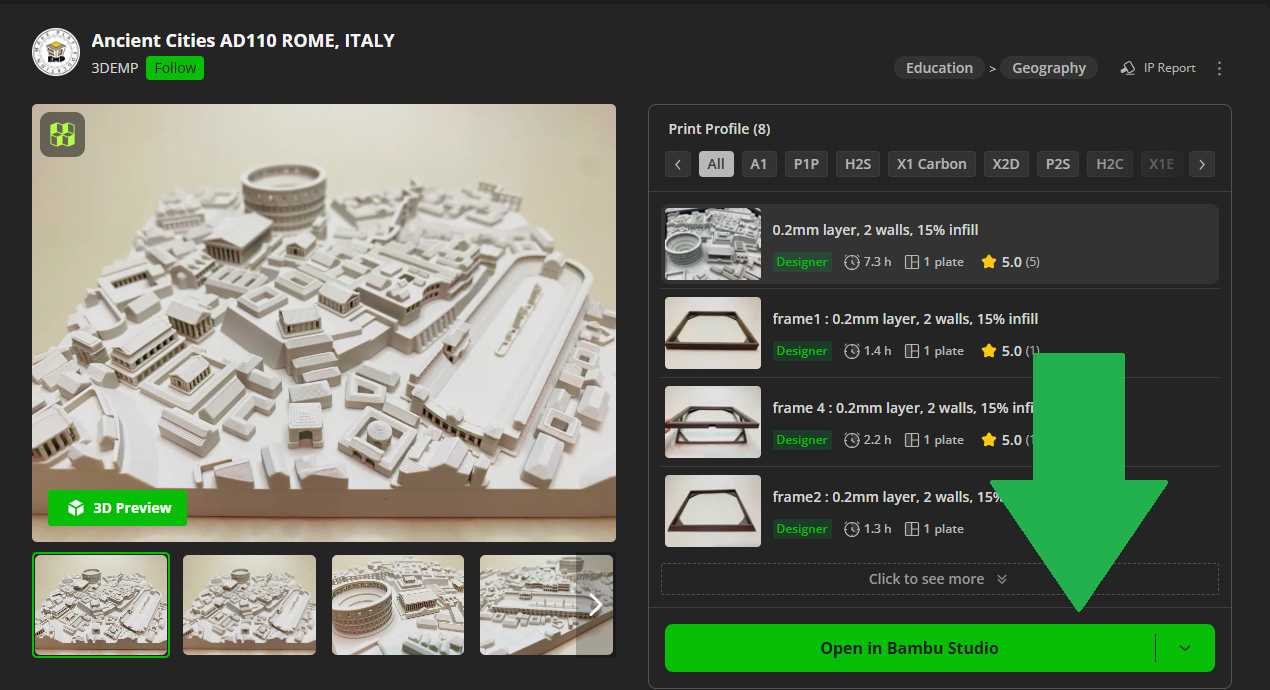Image resolution: width=1270 pixels, height=690 pixels.
Task: Go to next gallery thumbnails arrow
Action: pyautogui.click(x=595, y=604)
